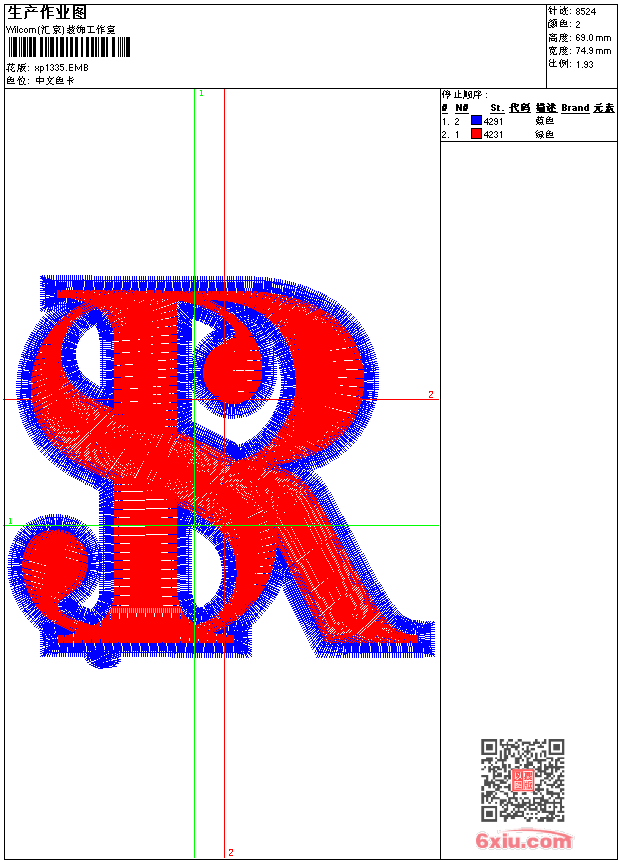Select stop row with stitch count 4291
620x860 pixels.
coord(493,120)
